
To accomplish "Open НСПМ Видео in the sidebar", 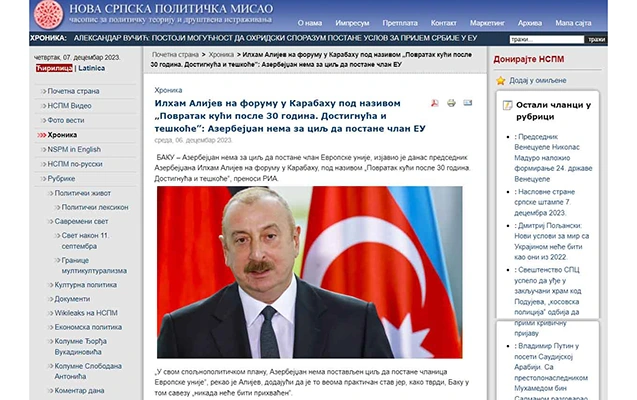I will (72, 105).
